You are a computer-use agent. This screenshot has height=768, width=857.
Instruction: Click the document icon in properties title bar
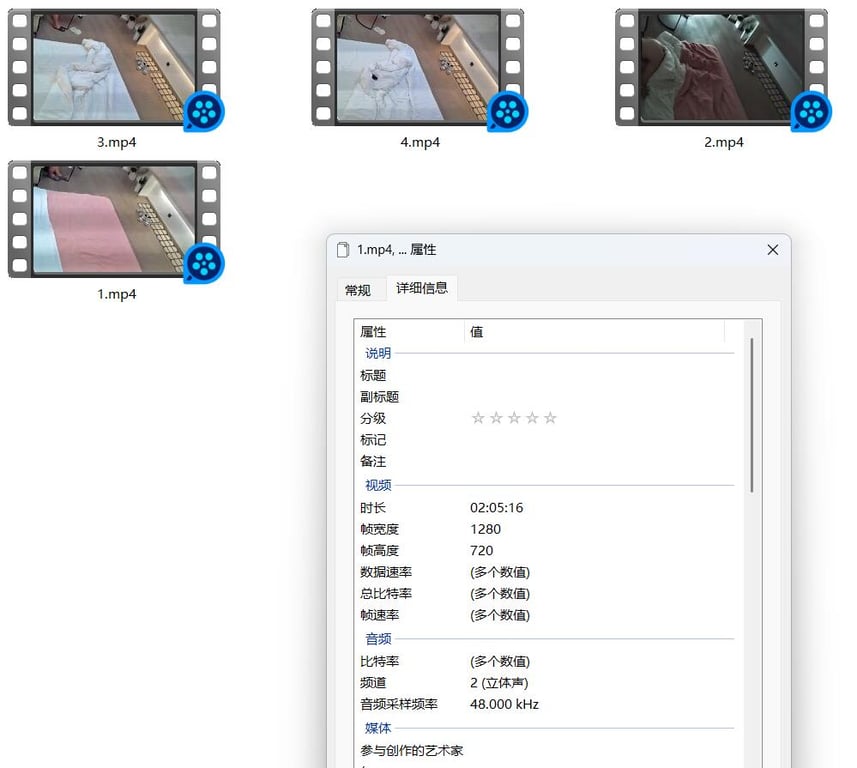(x=343, y=250)
